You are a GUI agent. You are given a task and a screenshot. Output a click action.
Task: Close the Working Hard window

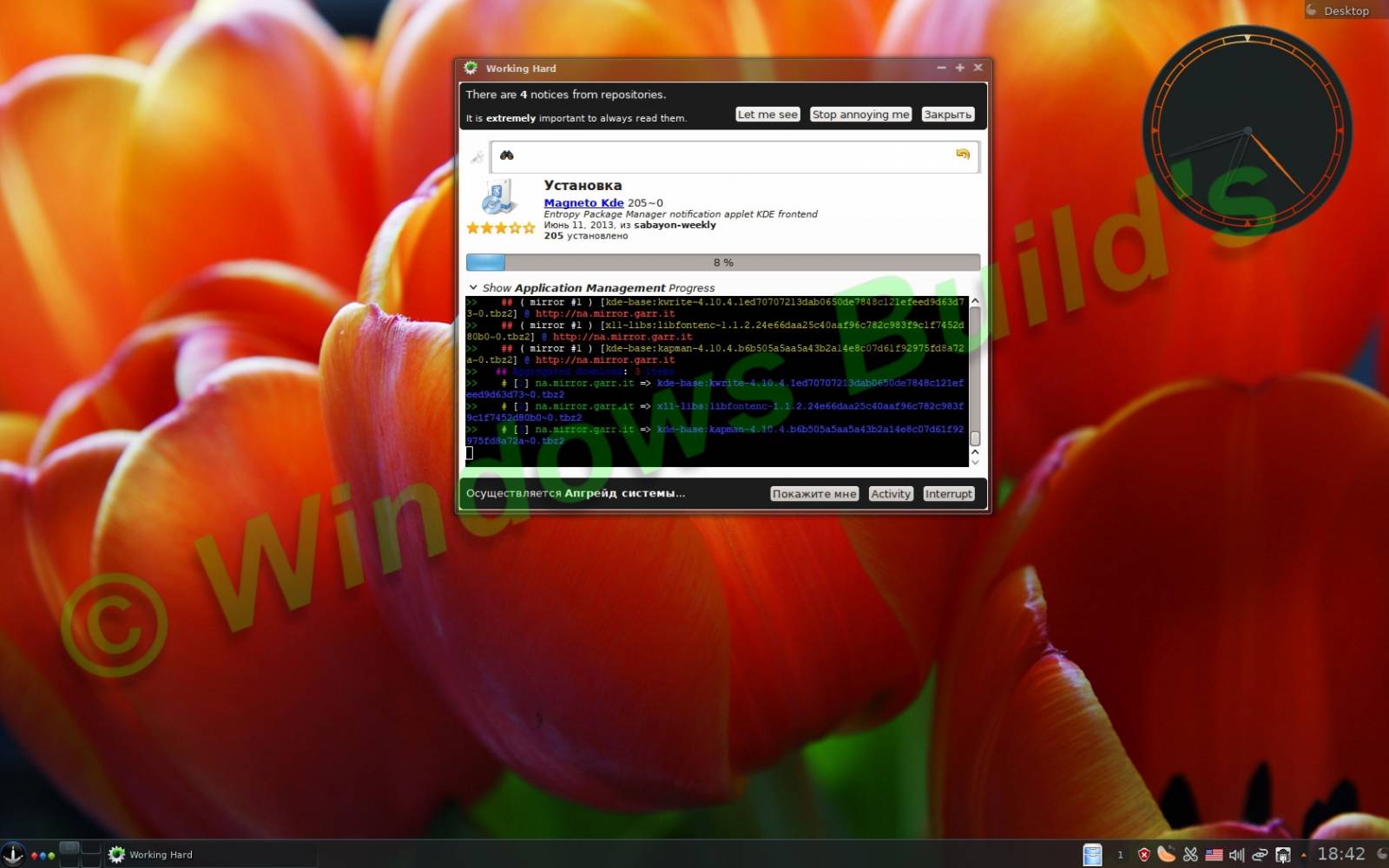point(978,68)
